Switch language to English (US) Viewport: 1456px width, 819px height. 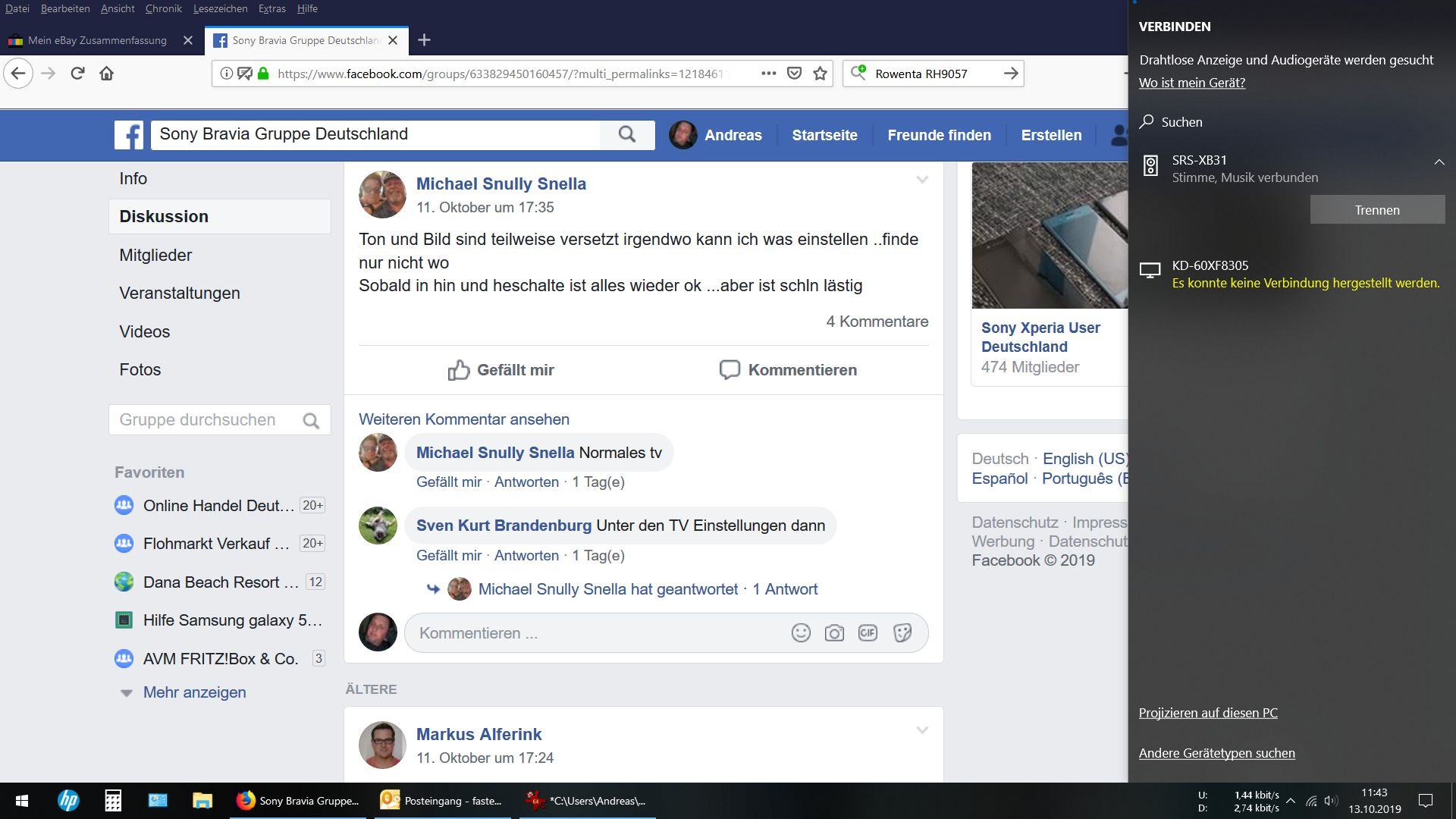coord(1085,459)
